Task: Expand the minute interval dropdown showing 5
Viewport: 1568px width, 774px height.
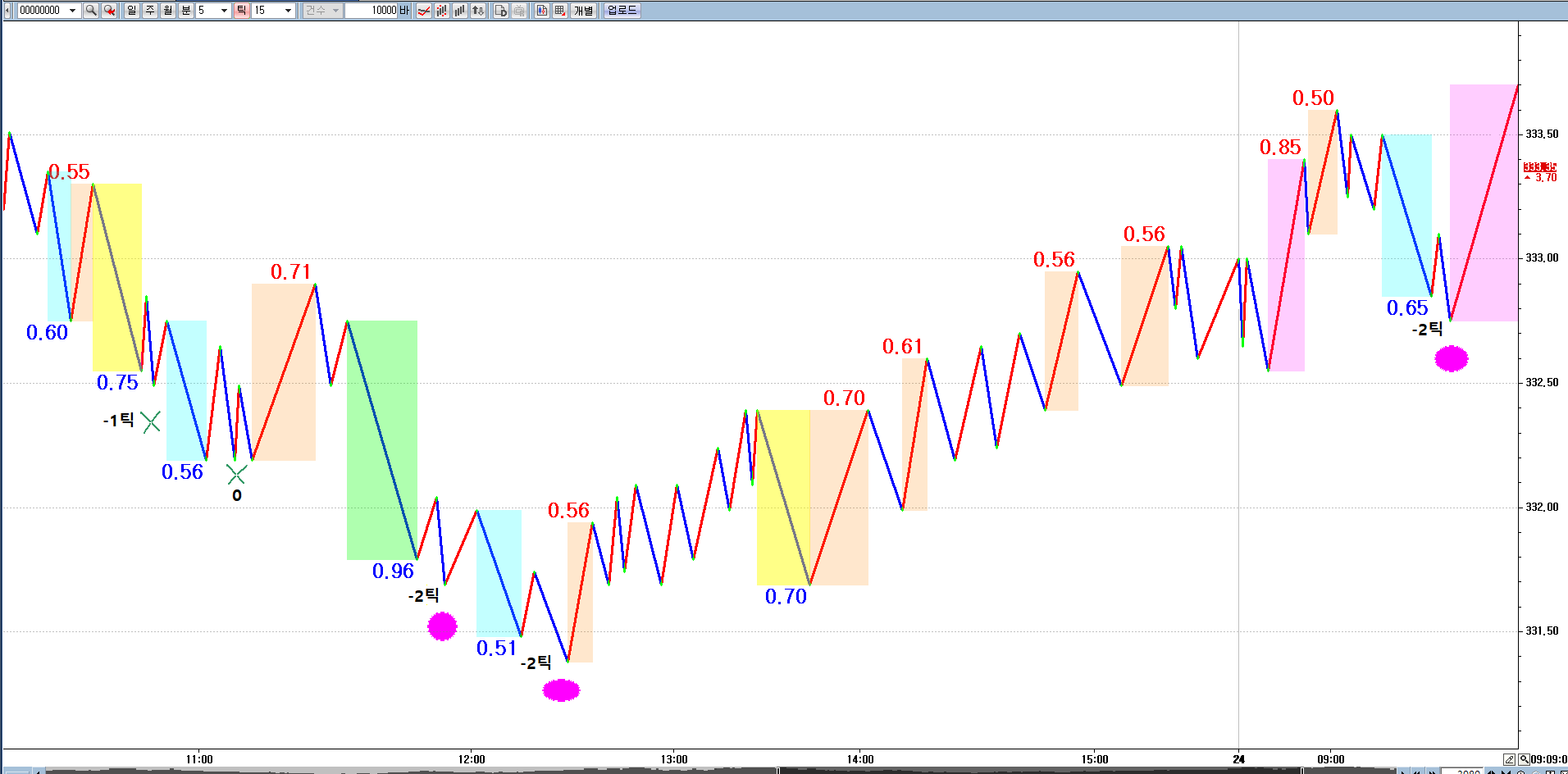Action: 224,11
